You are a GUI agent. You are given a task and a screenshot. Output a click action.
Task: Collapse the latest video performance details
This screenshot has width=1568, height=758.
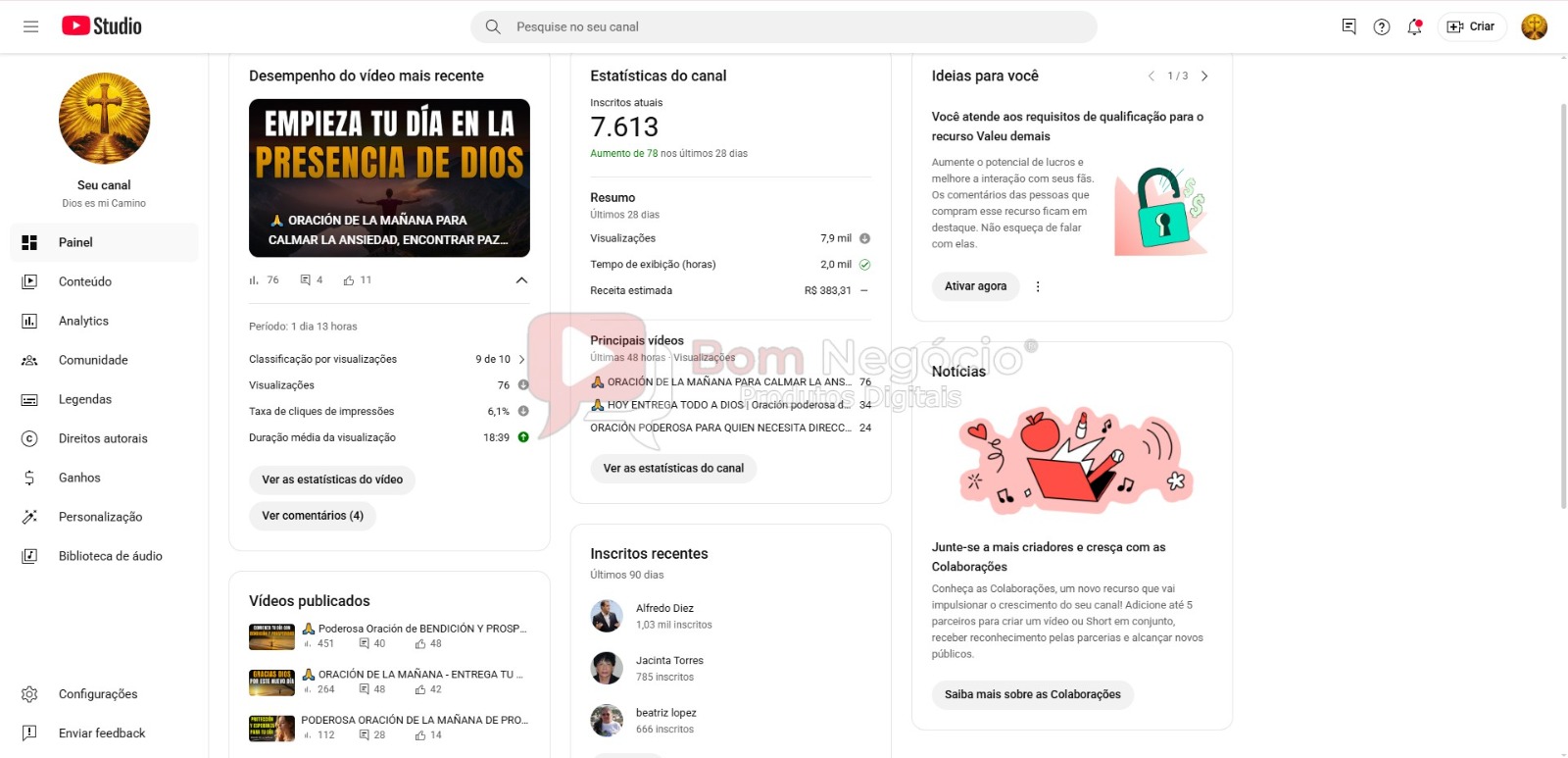tap(521, 280)
